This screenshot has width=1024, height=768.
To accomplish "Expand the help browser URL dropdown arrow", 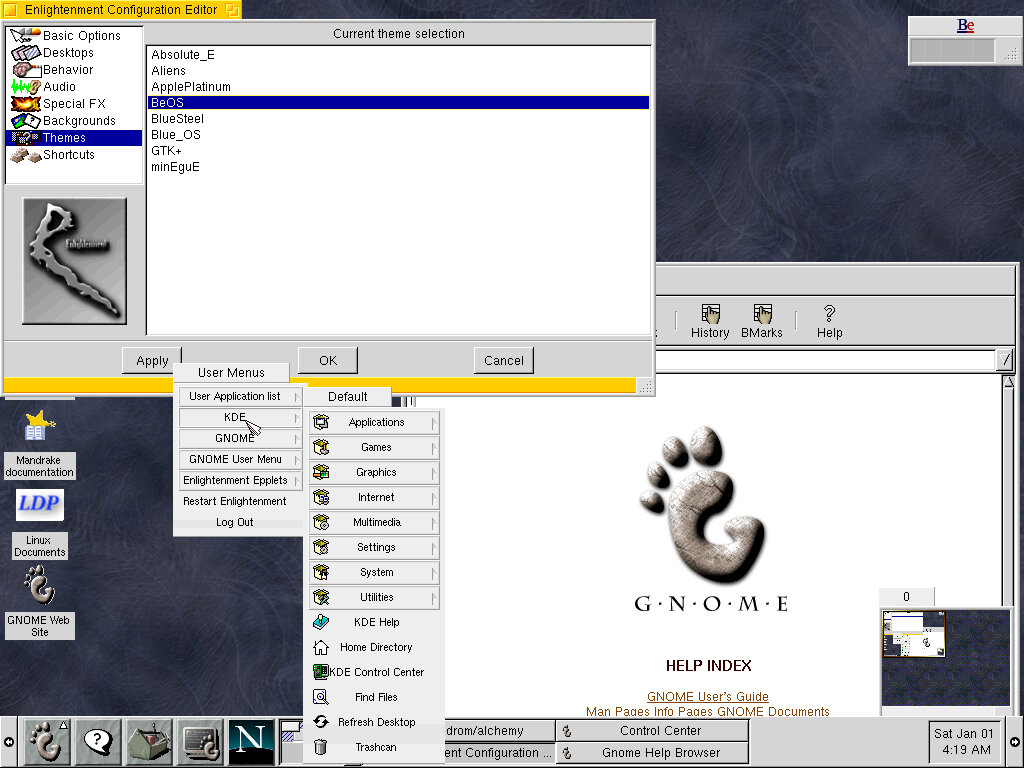I will tap(1005, 360).
